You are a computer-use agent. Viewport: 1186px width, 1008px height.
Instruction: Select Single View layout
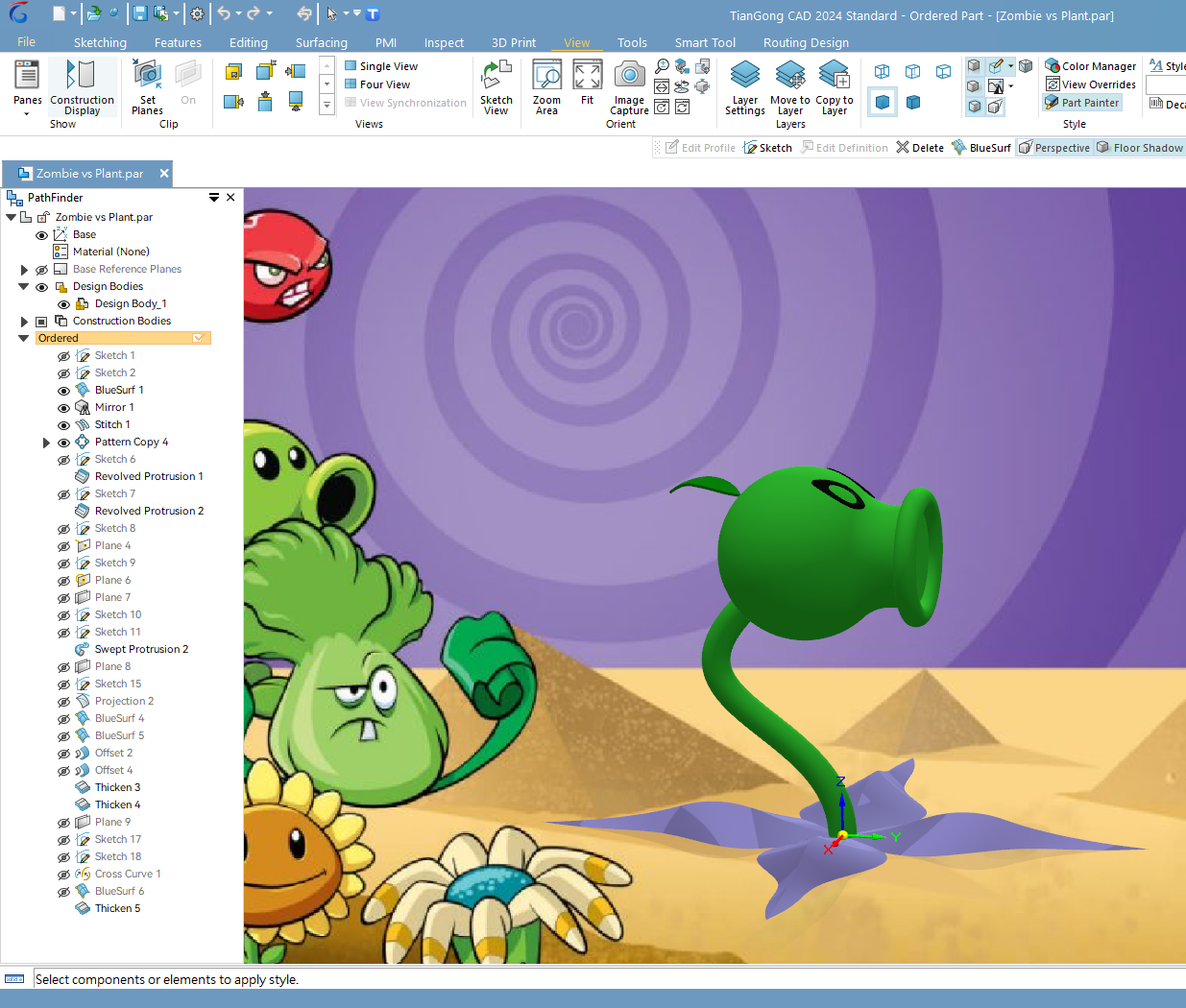pyautogui.click(x=381, y=66)
